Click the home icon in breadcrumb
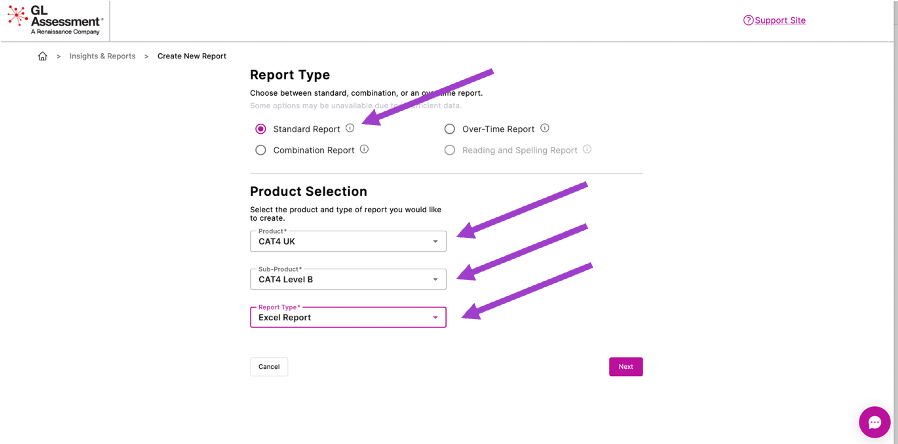 pyautogui.click(x=42, y=56)
